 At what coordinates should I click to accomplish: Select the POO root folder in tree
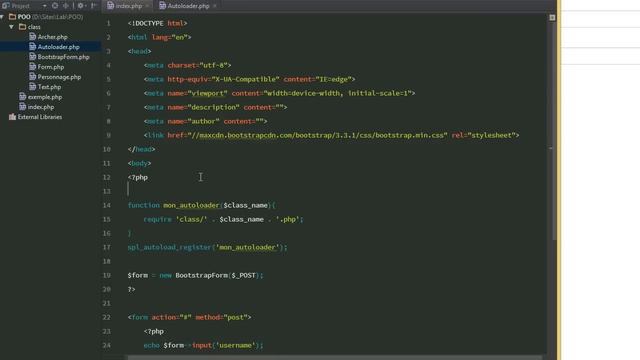[50, 17]
